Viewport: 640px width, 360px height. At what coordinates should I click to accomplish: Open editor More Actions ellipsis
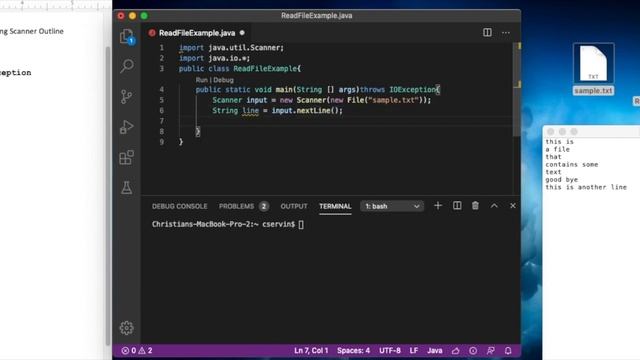click(506, 33)
